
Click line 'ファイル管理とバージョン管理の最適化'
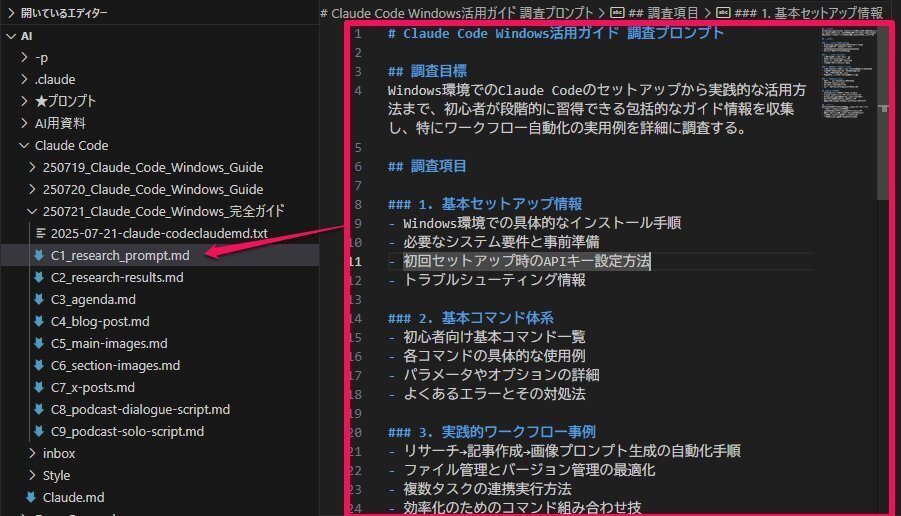coord(529,470)
